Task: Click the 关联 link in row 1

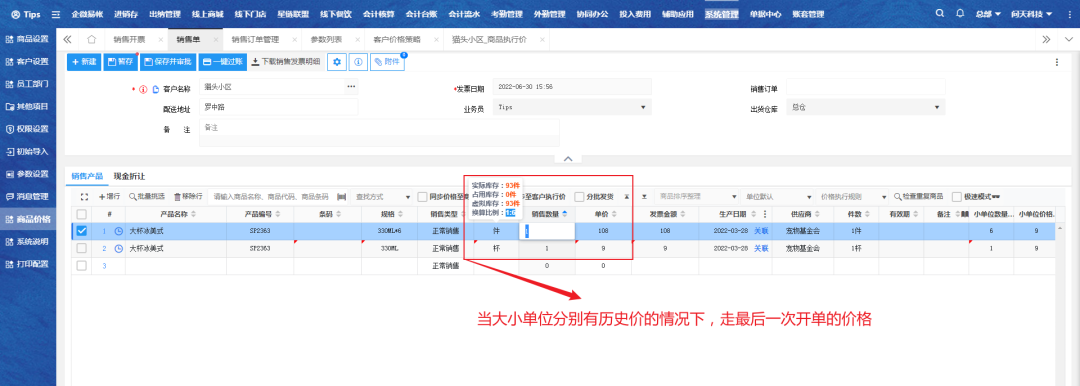Action: tap(761, 232)
